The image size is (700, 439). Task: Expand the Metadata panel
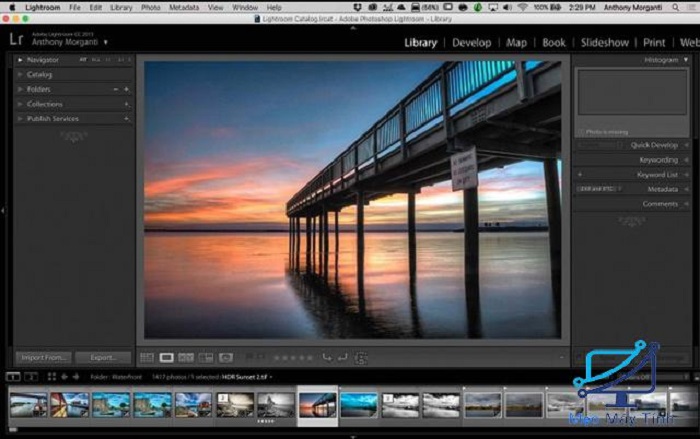[x=686, y=189]
